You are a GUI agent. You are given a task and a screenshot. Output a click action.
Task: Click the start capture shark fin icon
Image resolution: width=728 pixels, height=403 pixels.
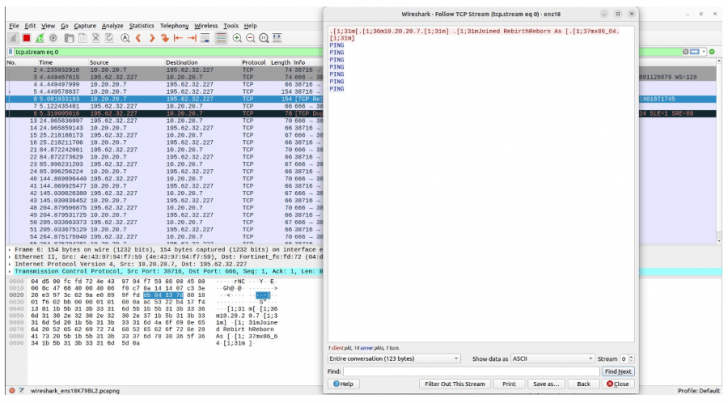coord(13,38)
